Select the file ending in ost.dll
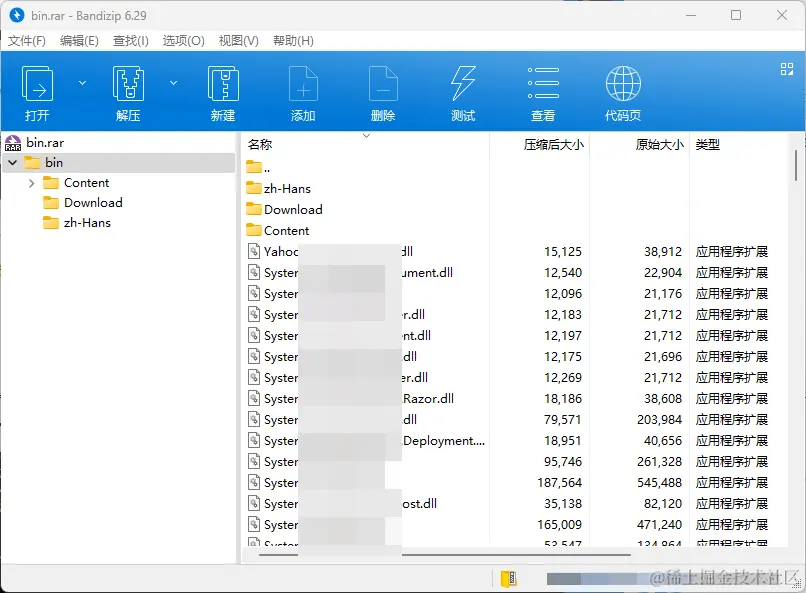The width and height of the screenshot is (806, 593). click(x=514, y=504)
